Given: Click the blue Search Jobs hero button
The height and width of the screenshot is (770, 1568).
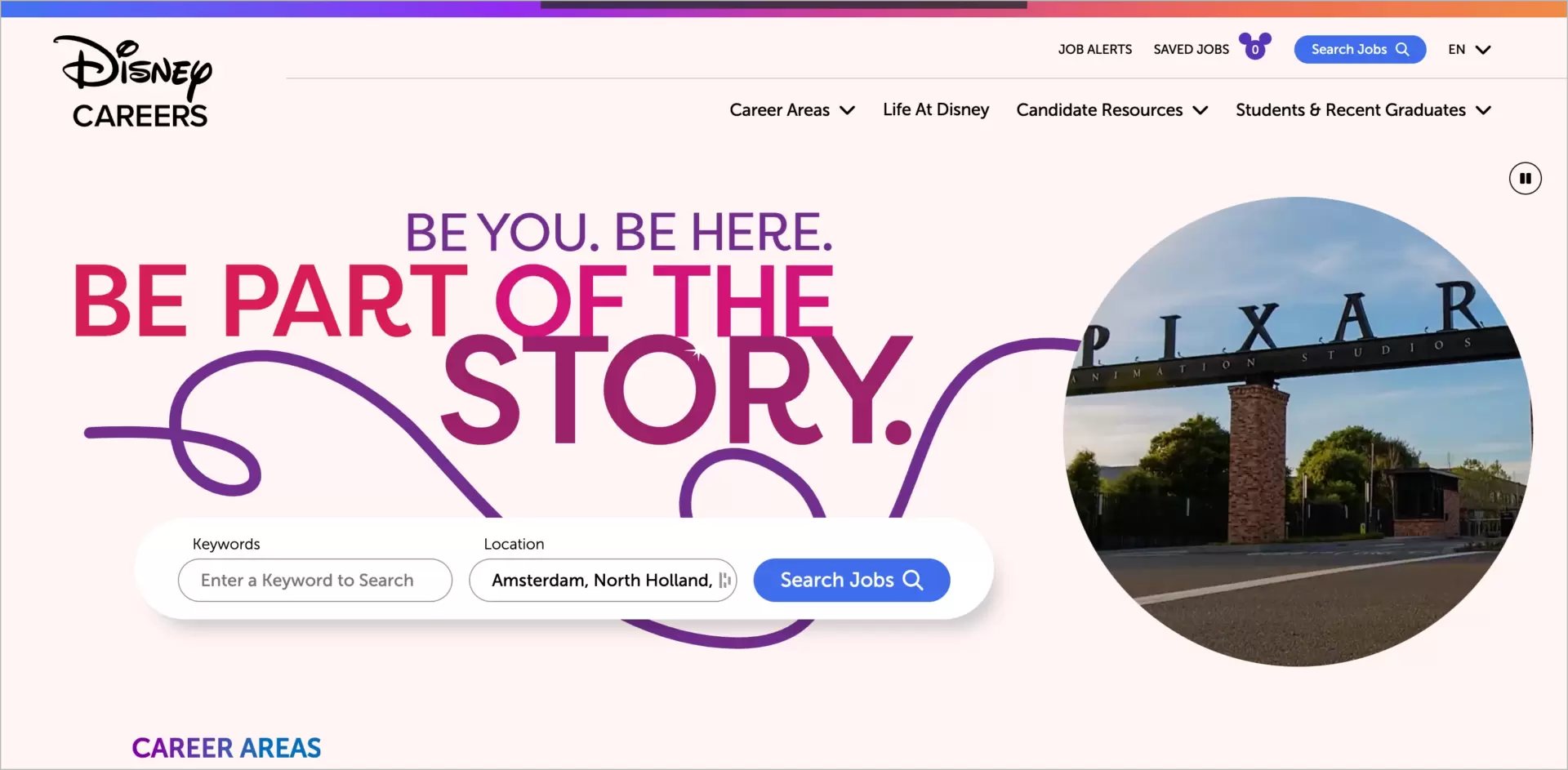Looking at the screenshot, I should (851, 580).
